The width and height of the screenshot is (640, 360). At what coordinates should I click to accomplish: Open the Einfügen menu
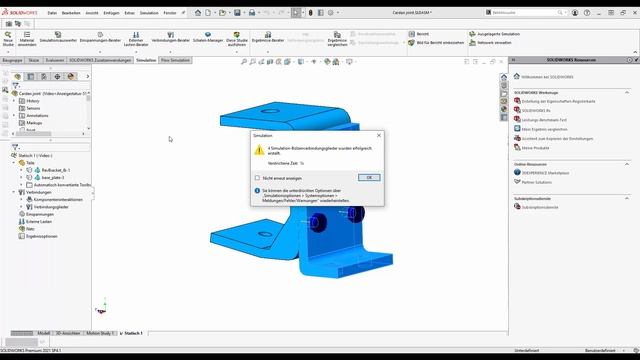point(111,13)
